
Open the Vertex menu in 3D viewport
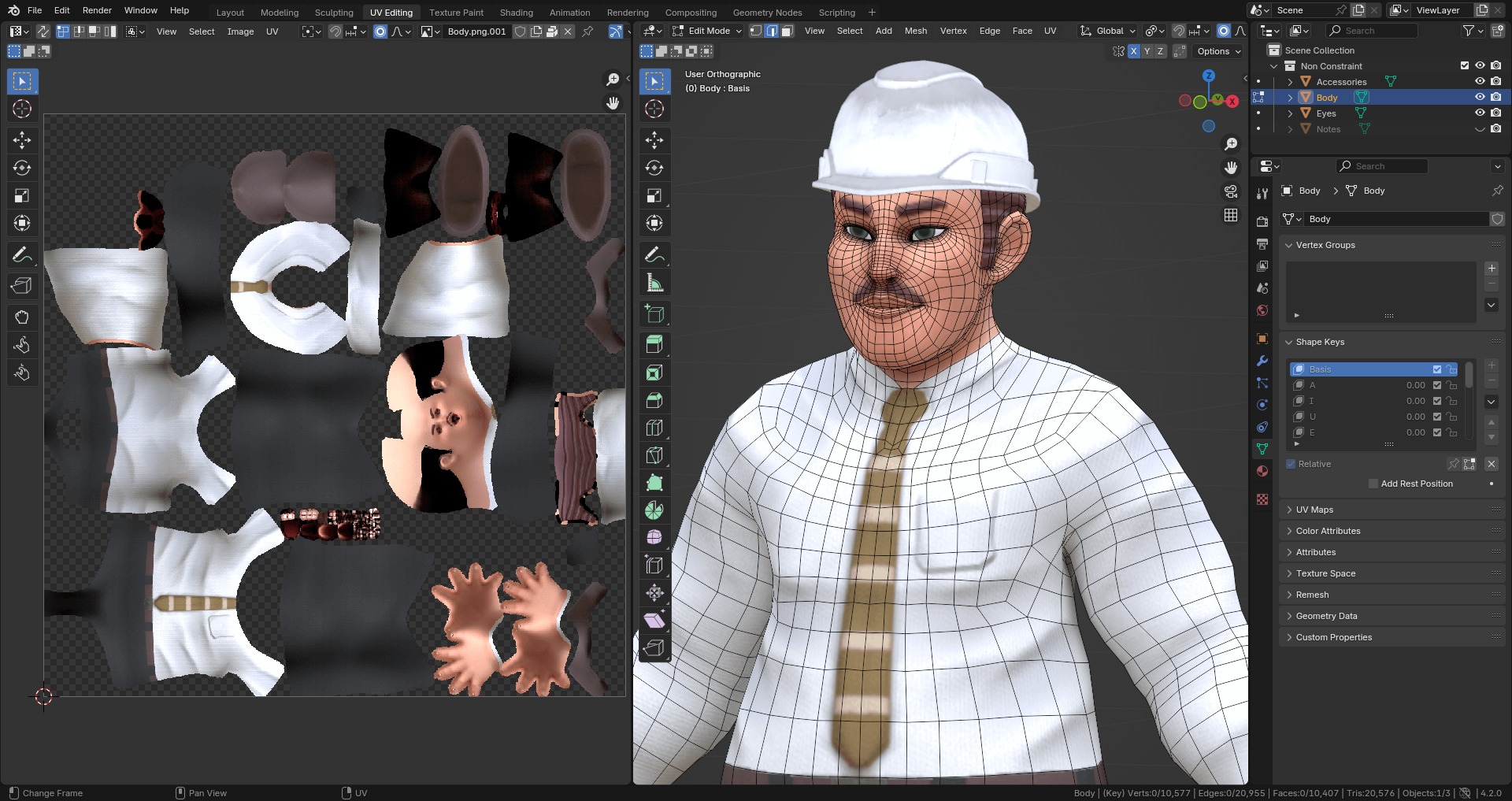953,31
